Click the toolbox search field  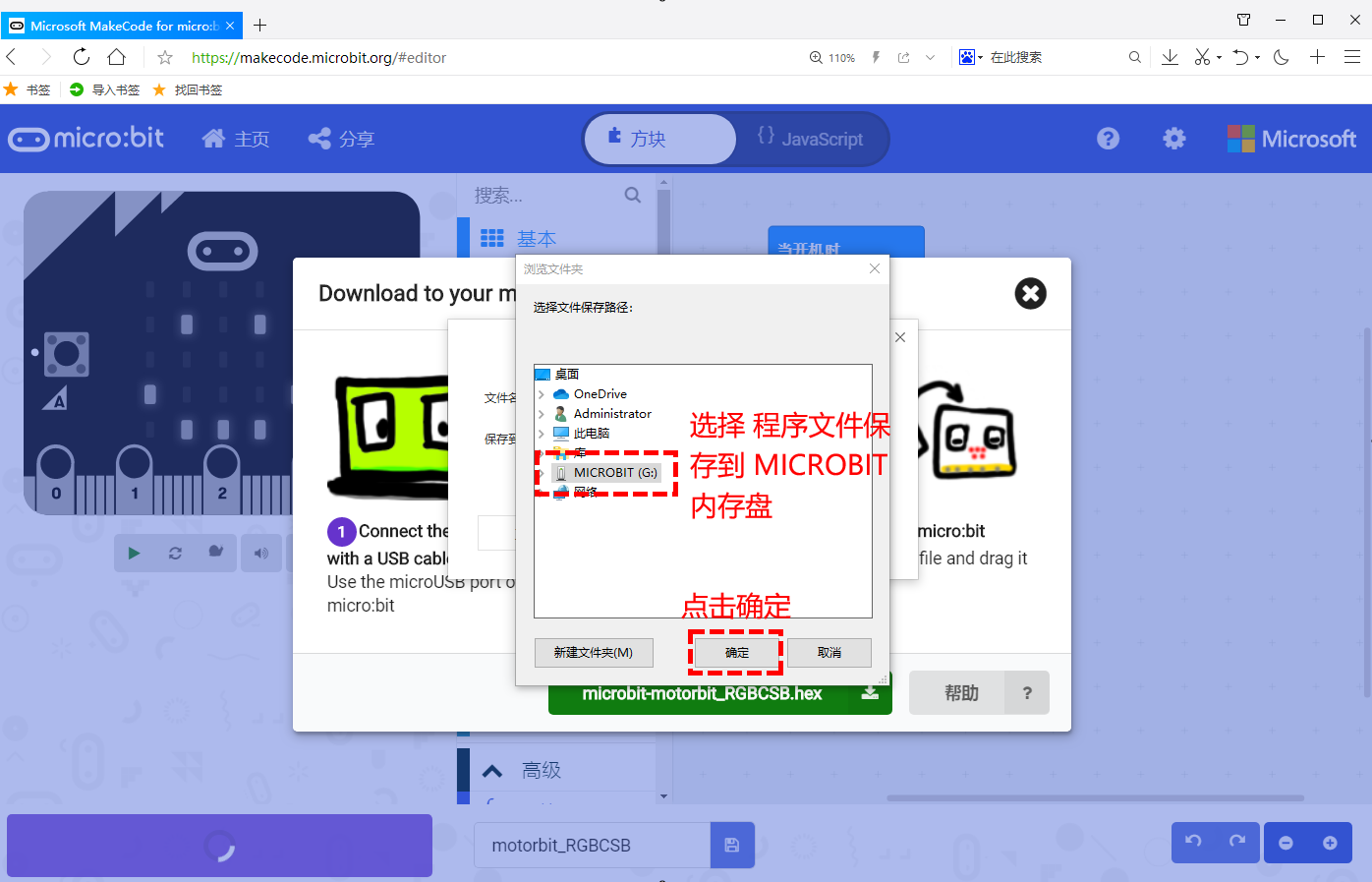(557, 195)
